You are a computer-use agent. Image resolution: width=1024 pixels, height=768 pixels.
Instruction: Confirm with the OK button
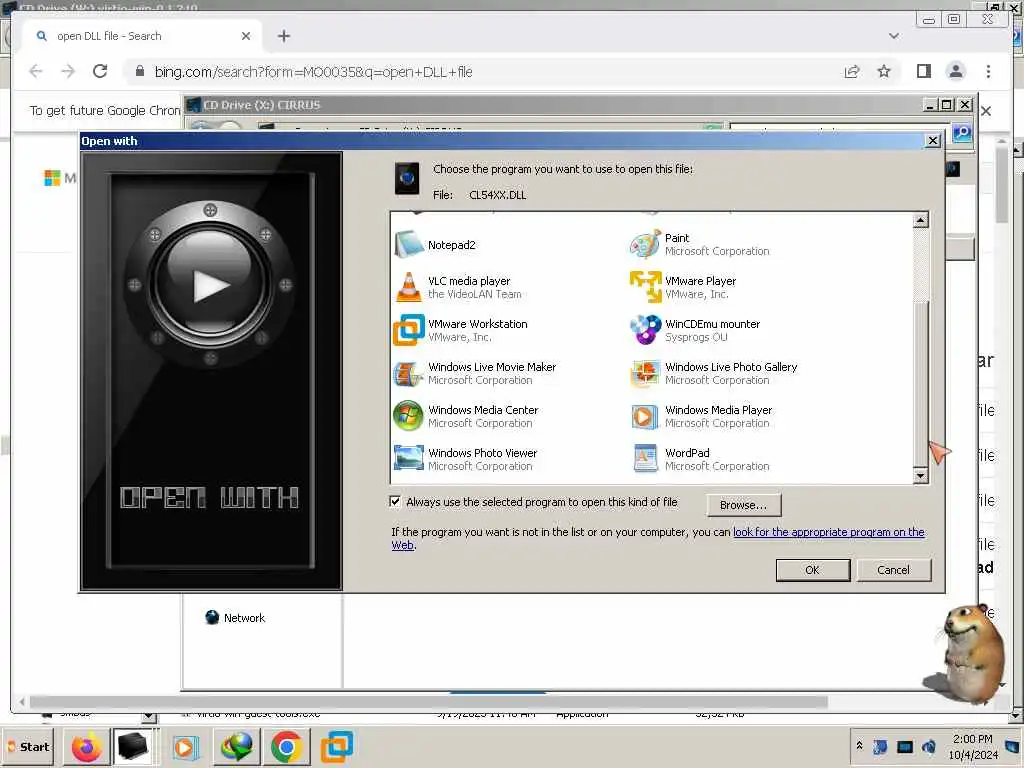click(x=812, y=569)
